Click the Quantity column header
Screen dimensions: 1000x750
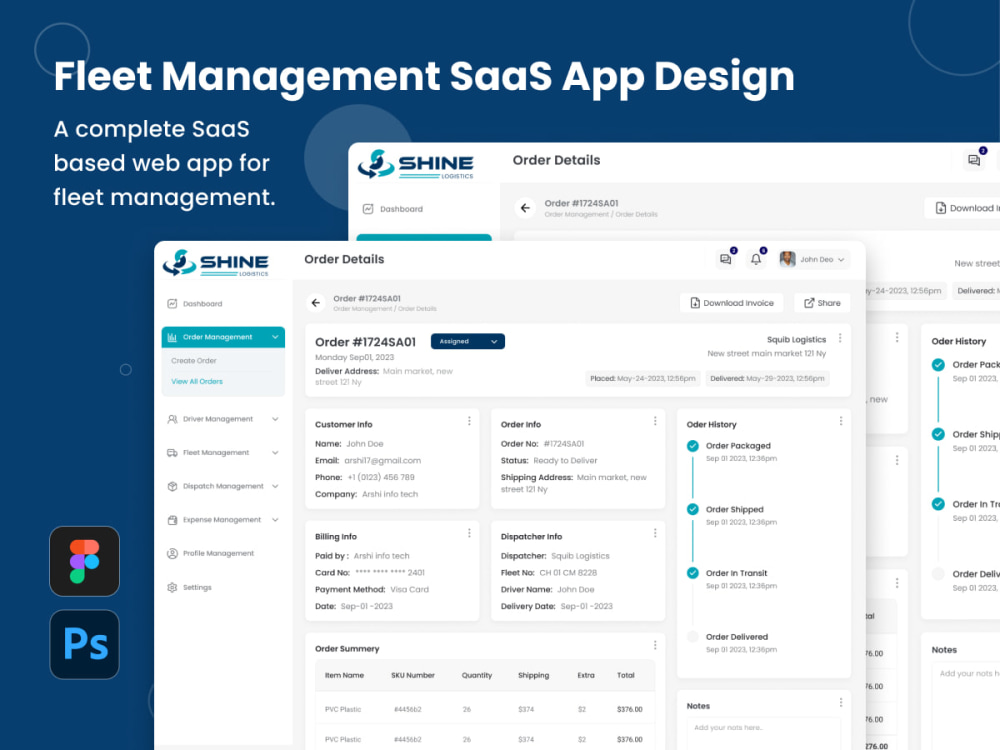tap(477, 675)
